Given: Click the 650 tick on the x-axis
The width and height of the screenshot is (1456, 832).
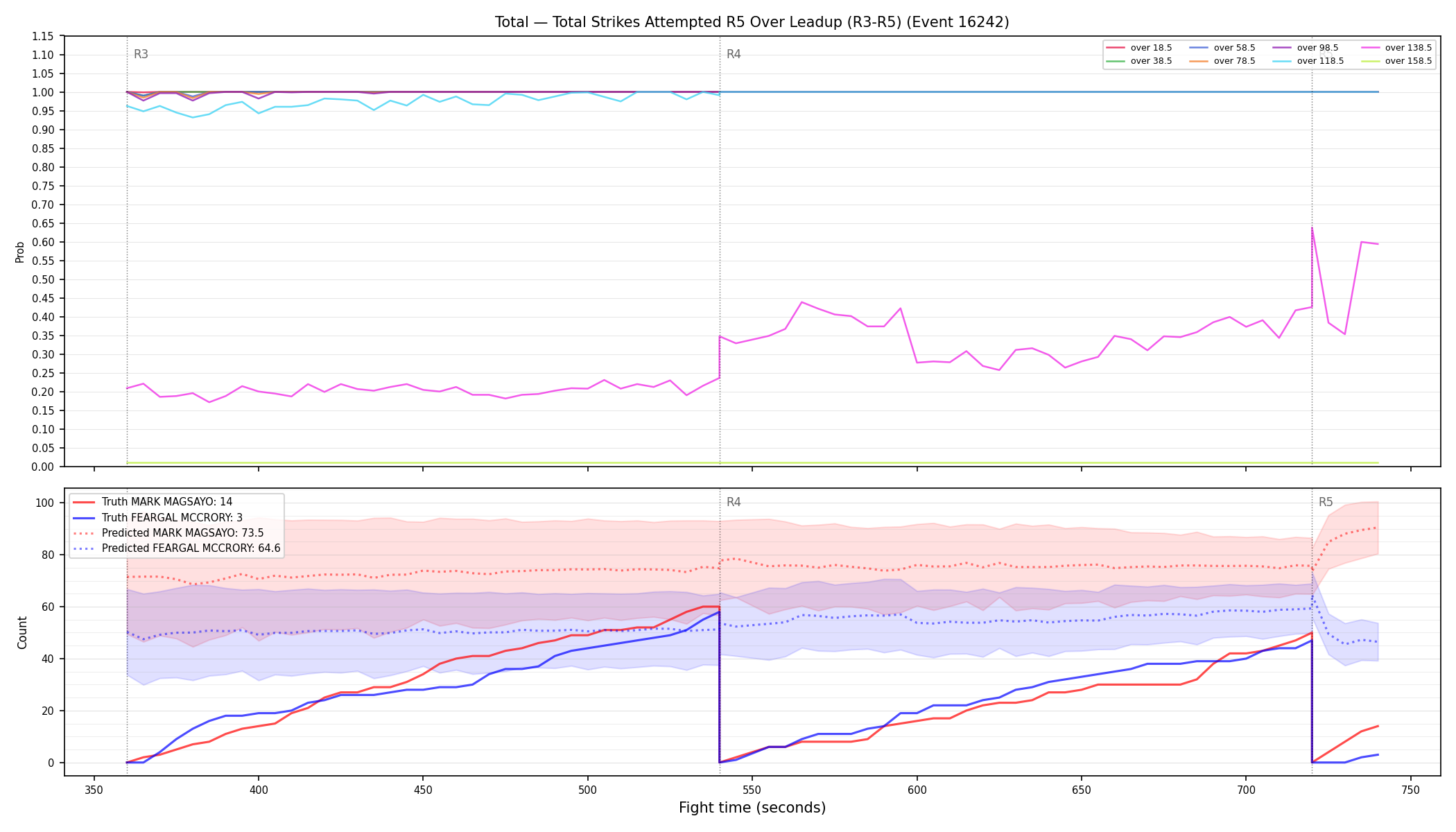Looking at the screenshot, I should pyautogui.click(x=1082, y=790).
